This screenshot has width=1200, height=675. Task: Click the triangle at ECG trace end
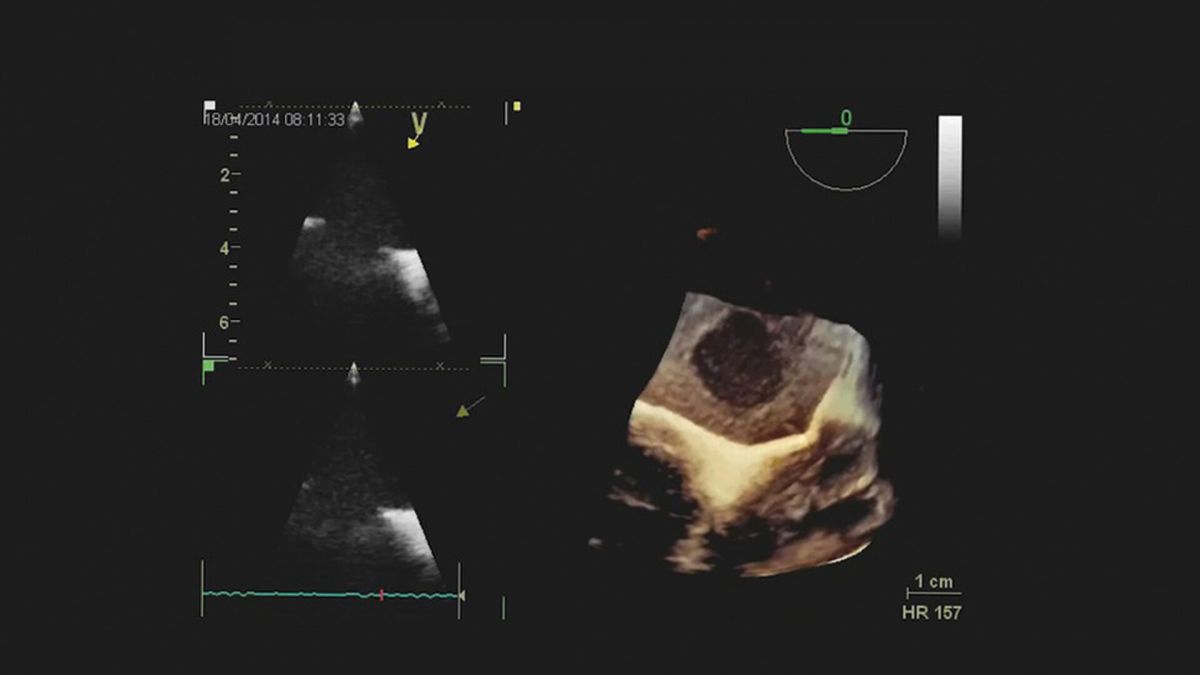[461, 595]
